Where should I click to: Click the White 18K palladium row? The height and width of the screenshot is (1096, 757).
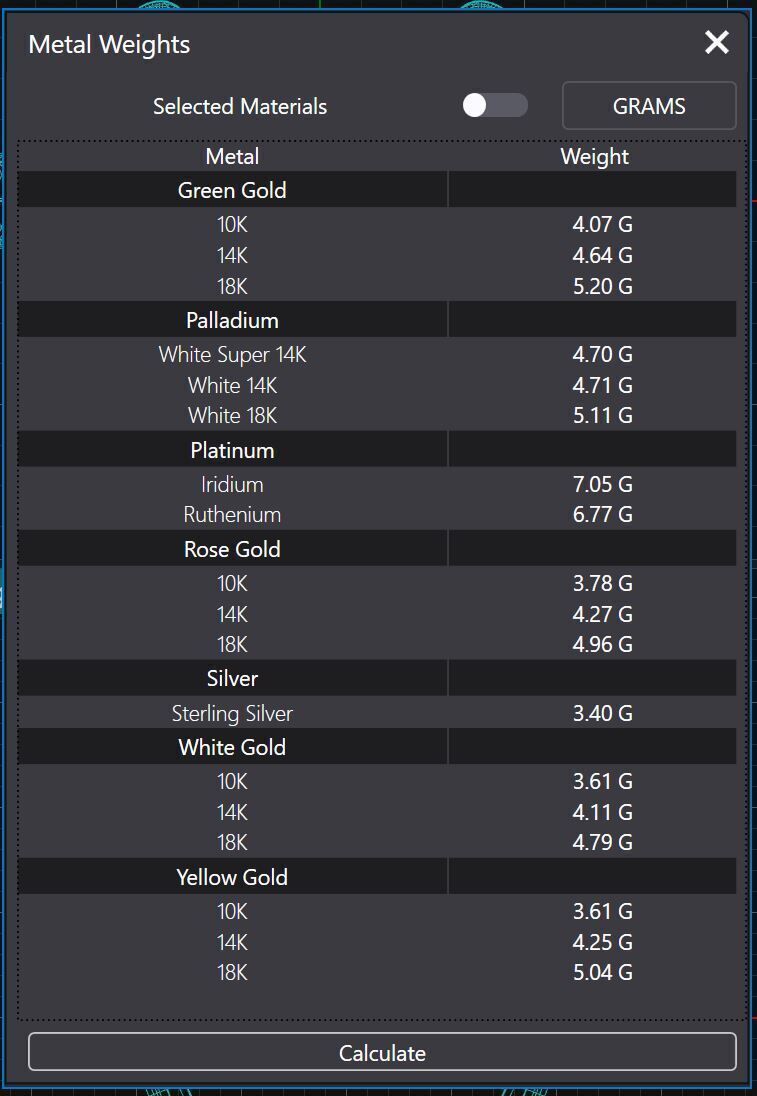click(232, 415)
